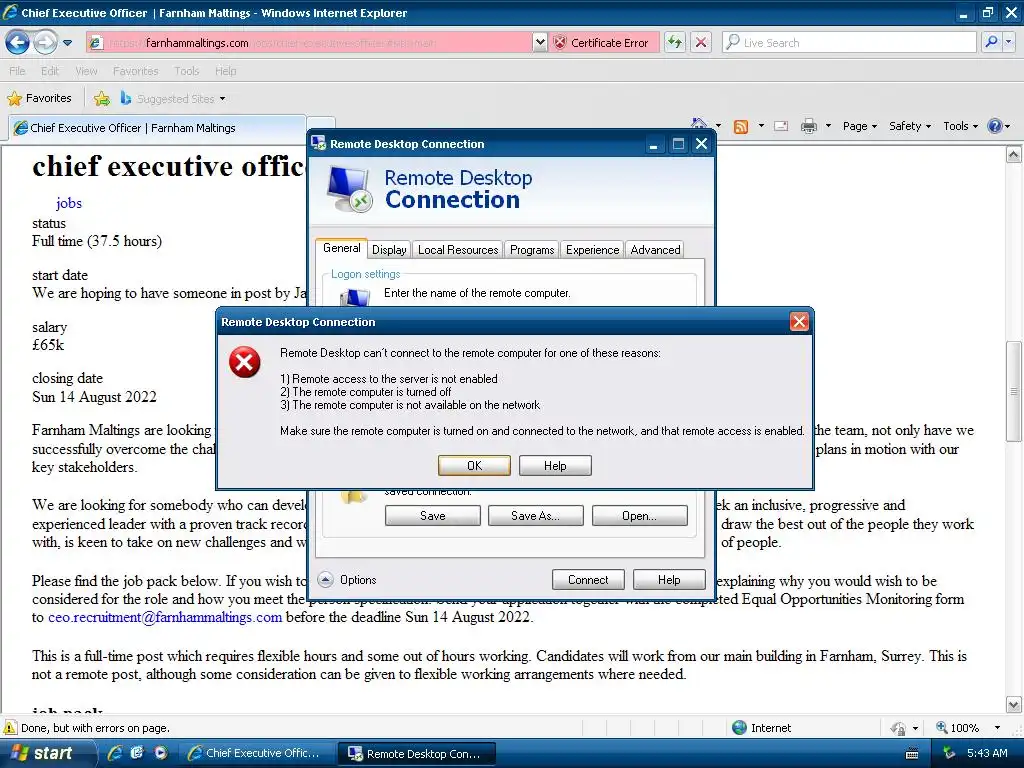The image size is (1024, 768).
Task: Click the Read Mail envelope icon
Action: [781, 126]
